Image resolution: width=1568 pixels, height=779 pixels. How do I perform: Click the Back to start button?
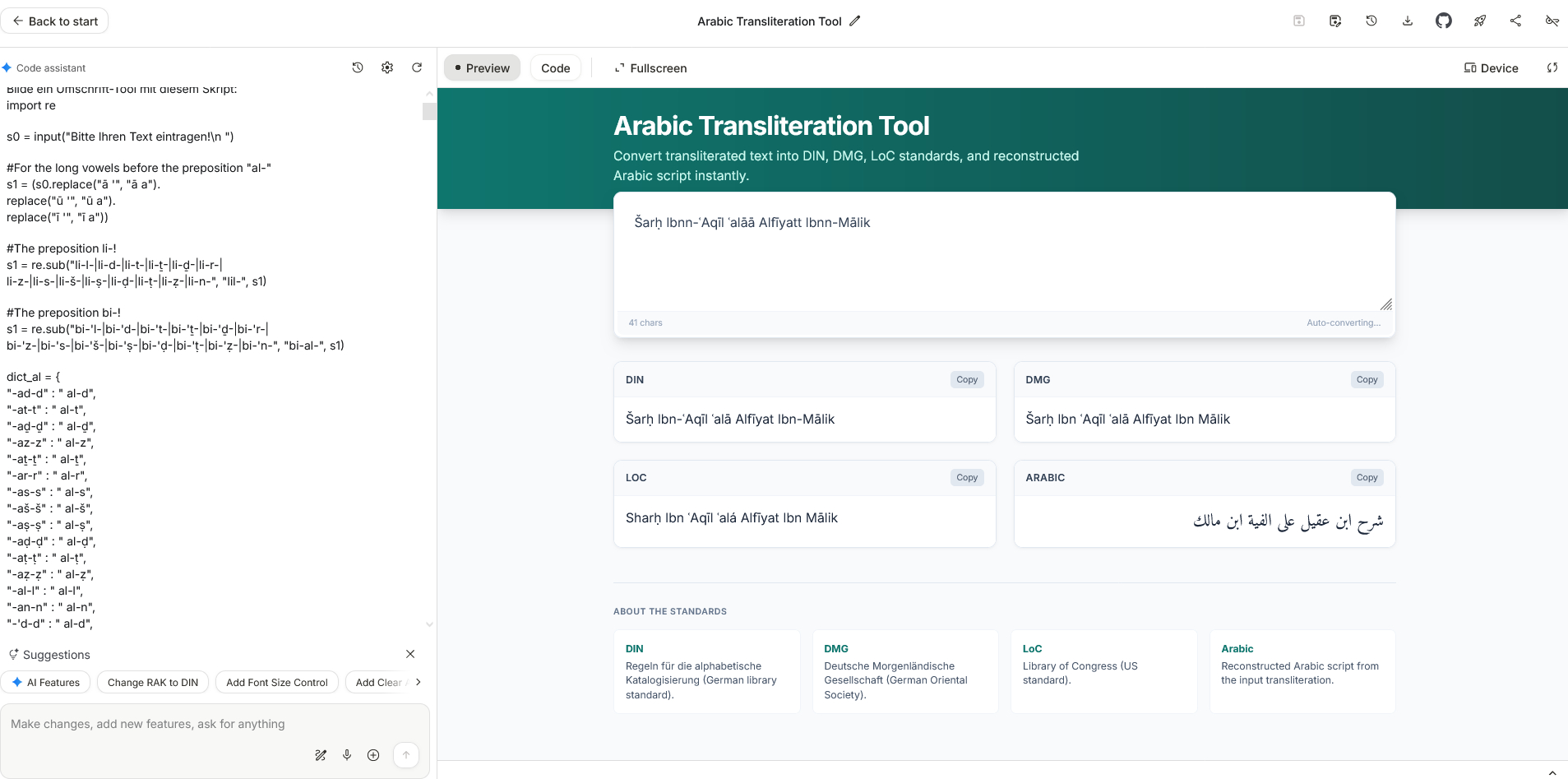(55, 21)
